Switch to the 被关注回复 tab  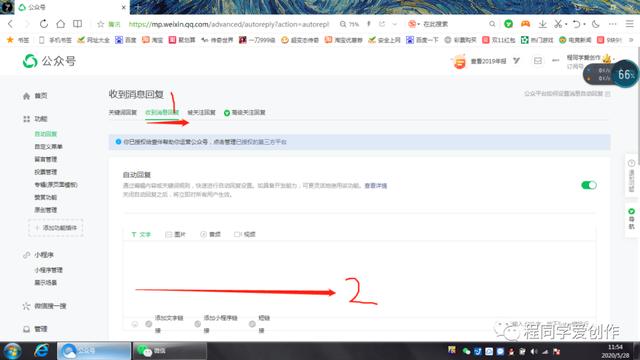pyautogui.click(x=201, y=112)
